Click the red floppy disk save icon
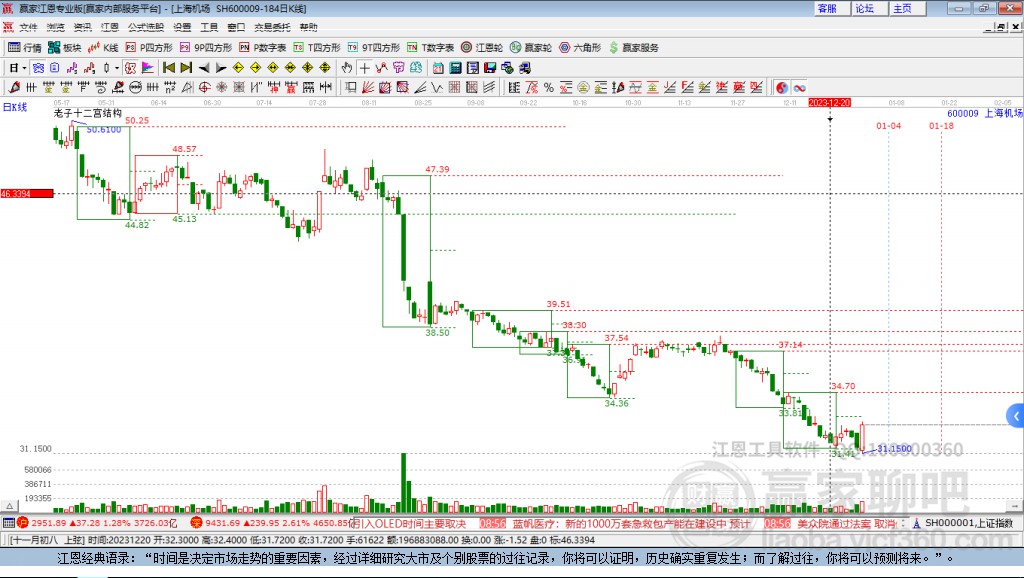This screenshot has height=578, width=1024. [490, 68]
